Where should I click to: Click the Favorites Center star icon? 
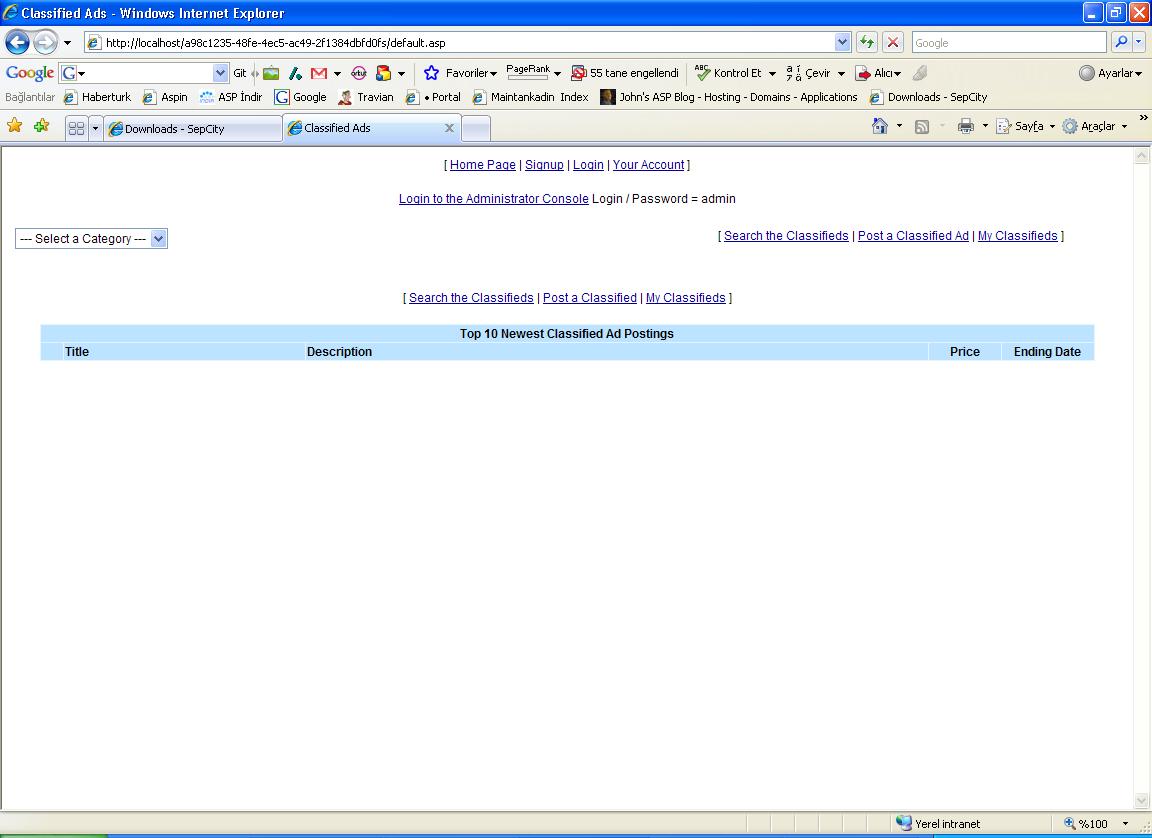tap(15, 126)
